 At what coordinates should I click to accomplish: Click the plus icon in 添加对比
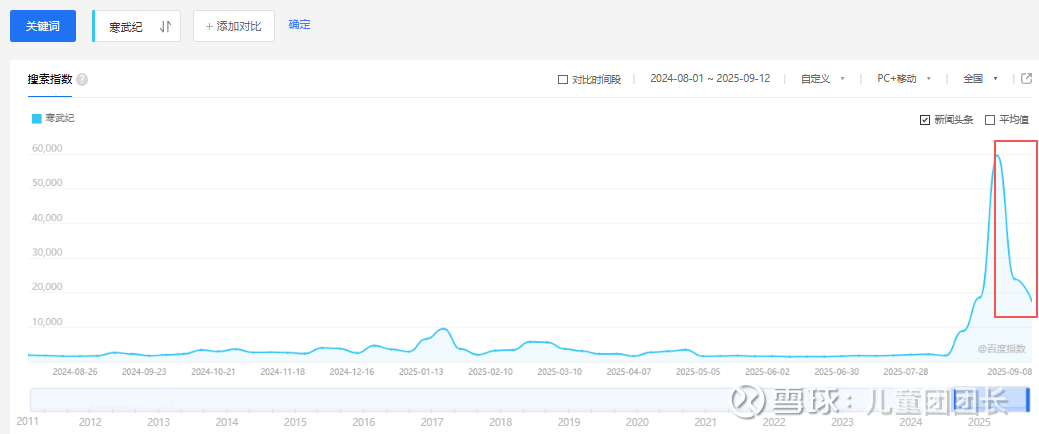[x=209, y=27]
